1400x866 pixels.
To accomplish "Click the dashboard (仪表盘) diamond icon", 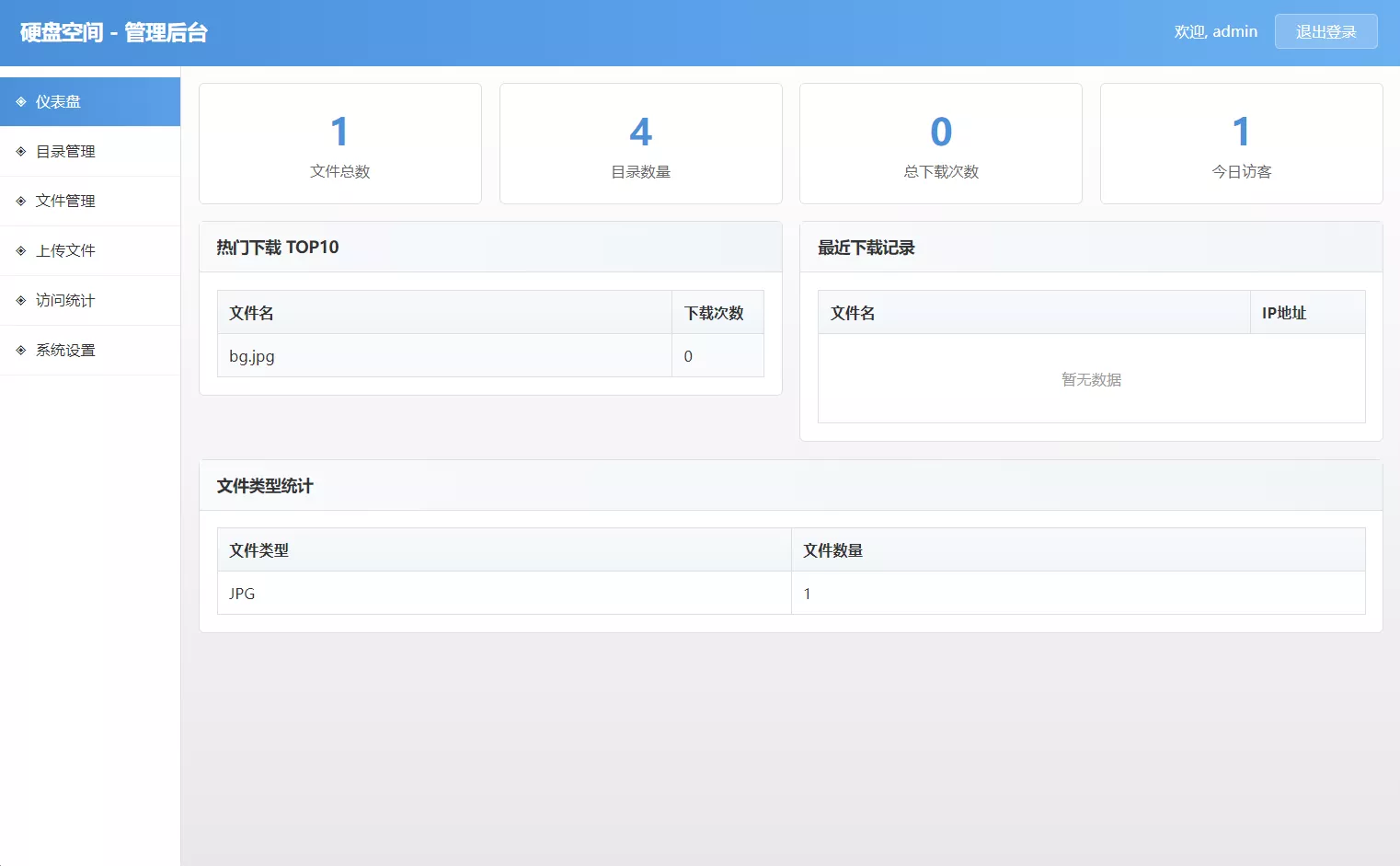I will click(x=20, y=101).
